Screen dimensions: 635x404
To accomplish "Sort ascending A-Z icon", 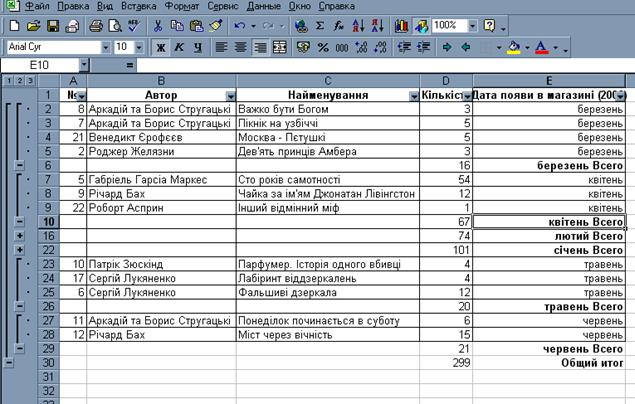I will (358, 26).
